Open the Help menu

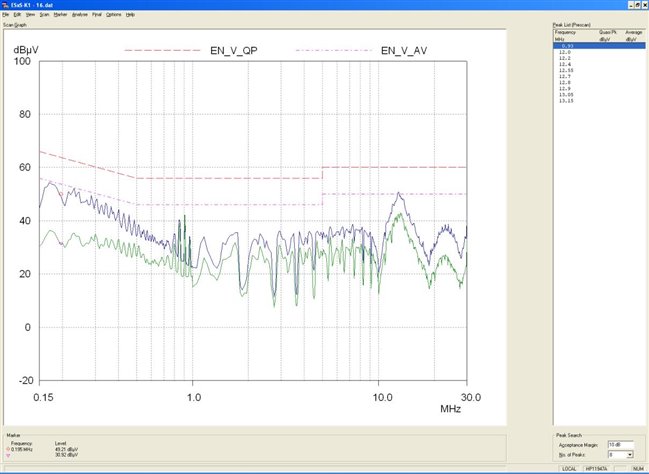[x=130, y=15]
